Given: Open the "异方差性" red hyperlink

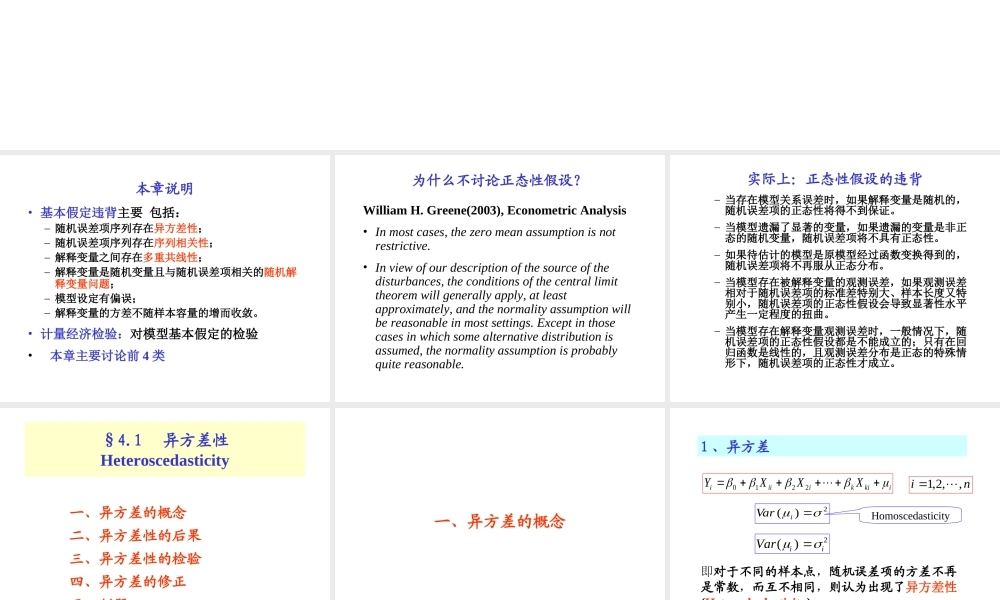Looking at the screenshot, I should (x=176, y=228).
